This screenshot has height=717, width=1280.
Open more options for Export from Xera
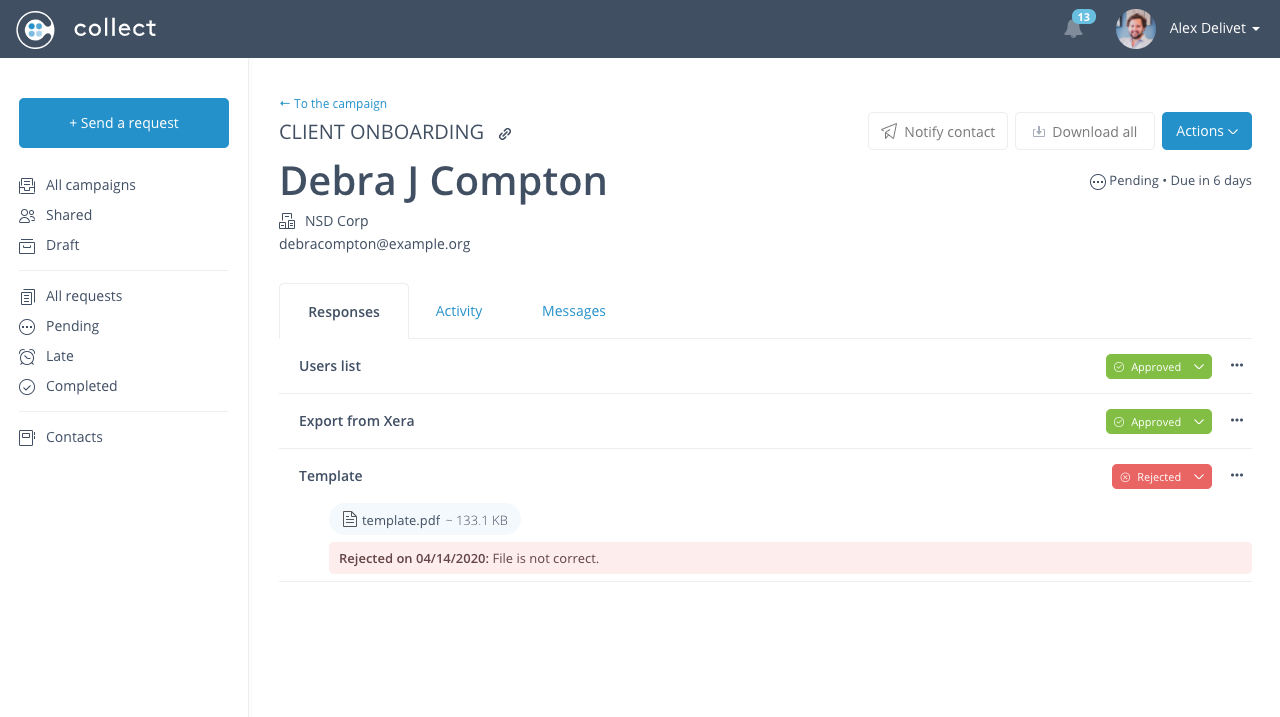click(1237, 421)
